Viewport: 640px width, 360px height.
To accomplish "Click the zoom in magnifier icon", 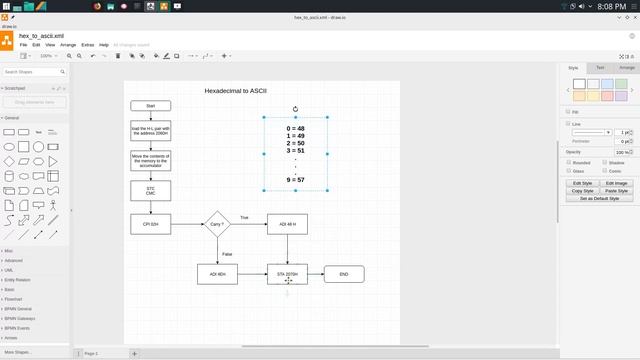I will pyautogui.click(x=69, y=56).
